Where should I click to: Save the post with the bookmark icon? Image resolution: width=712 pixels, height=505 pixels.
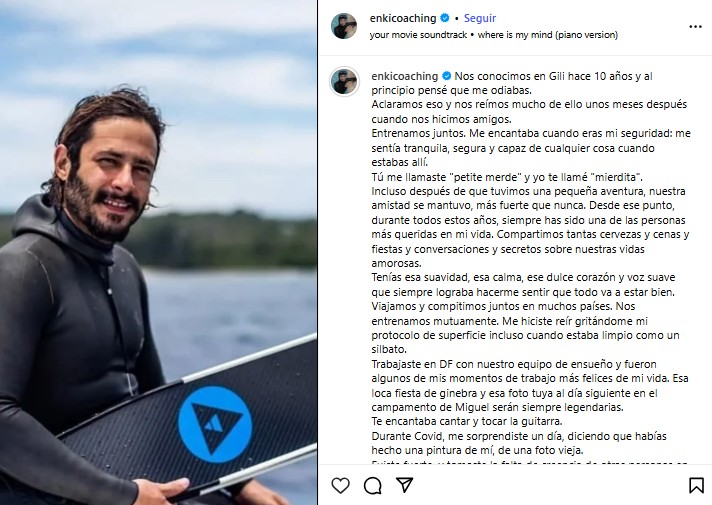click(696, 485)
